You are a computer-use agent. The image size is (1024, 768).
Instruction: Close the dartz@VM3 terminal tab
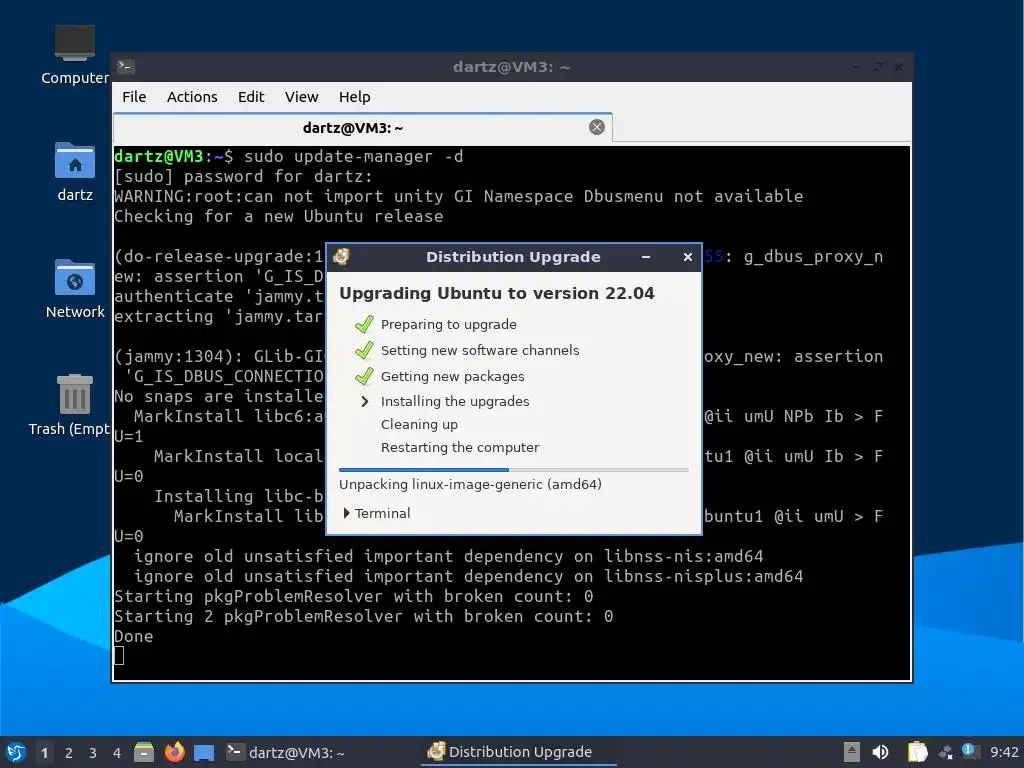(596, 127)
